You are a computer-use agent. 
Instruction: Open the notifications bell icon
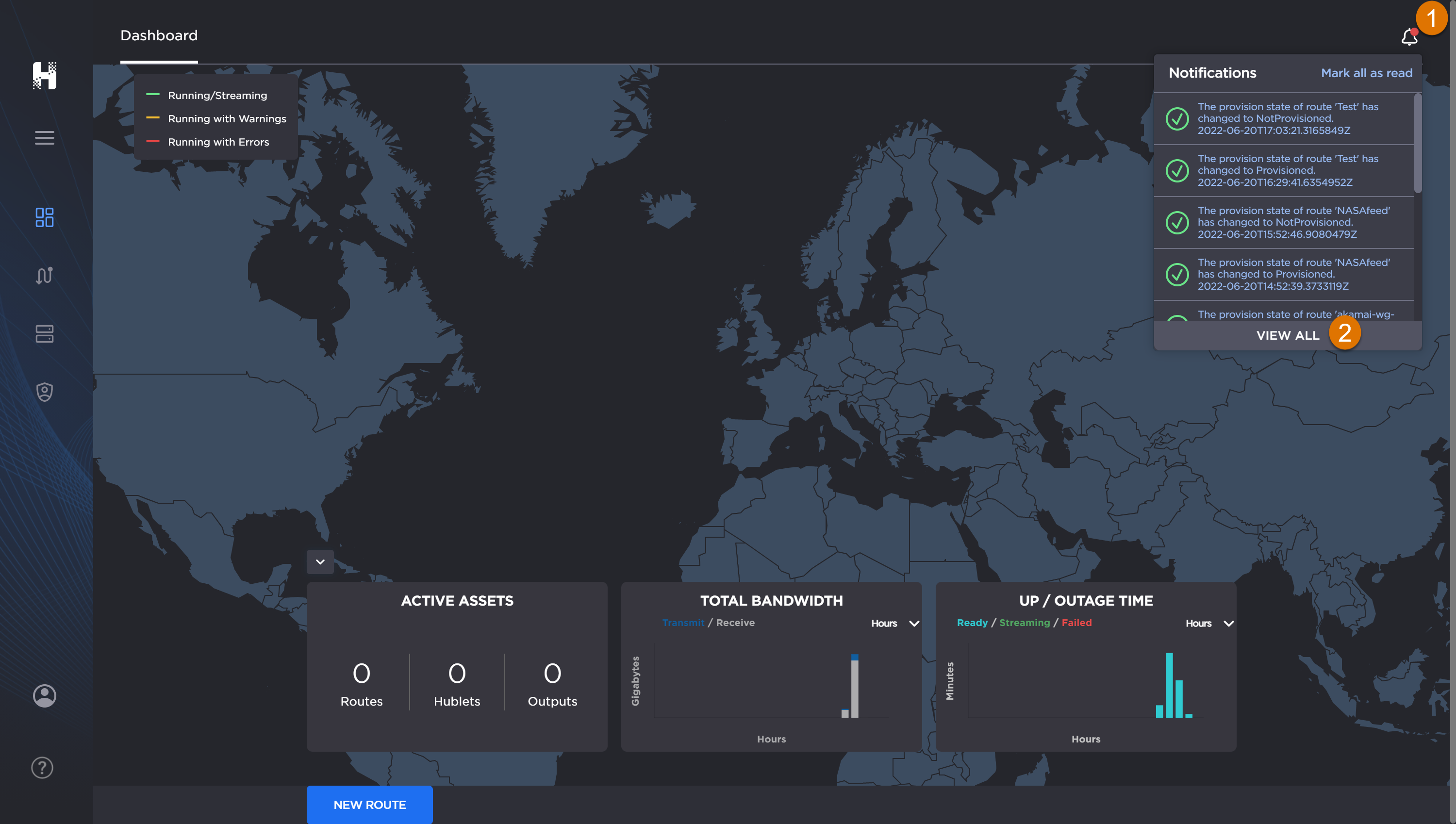1408,37
